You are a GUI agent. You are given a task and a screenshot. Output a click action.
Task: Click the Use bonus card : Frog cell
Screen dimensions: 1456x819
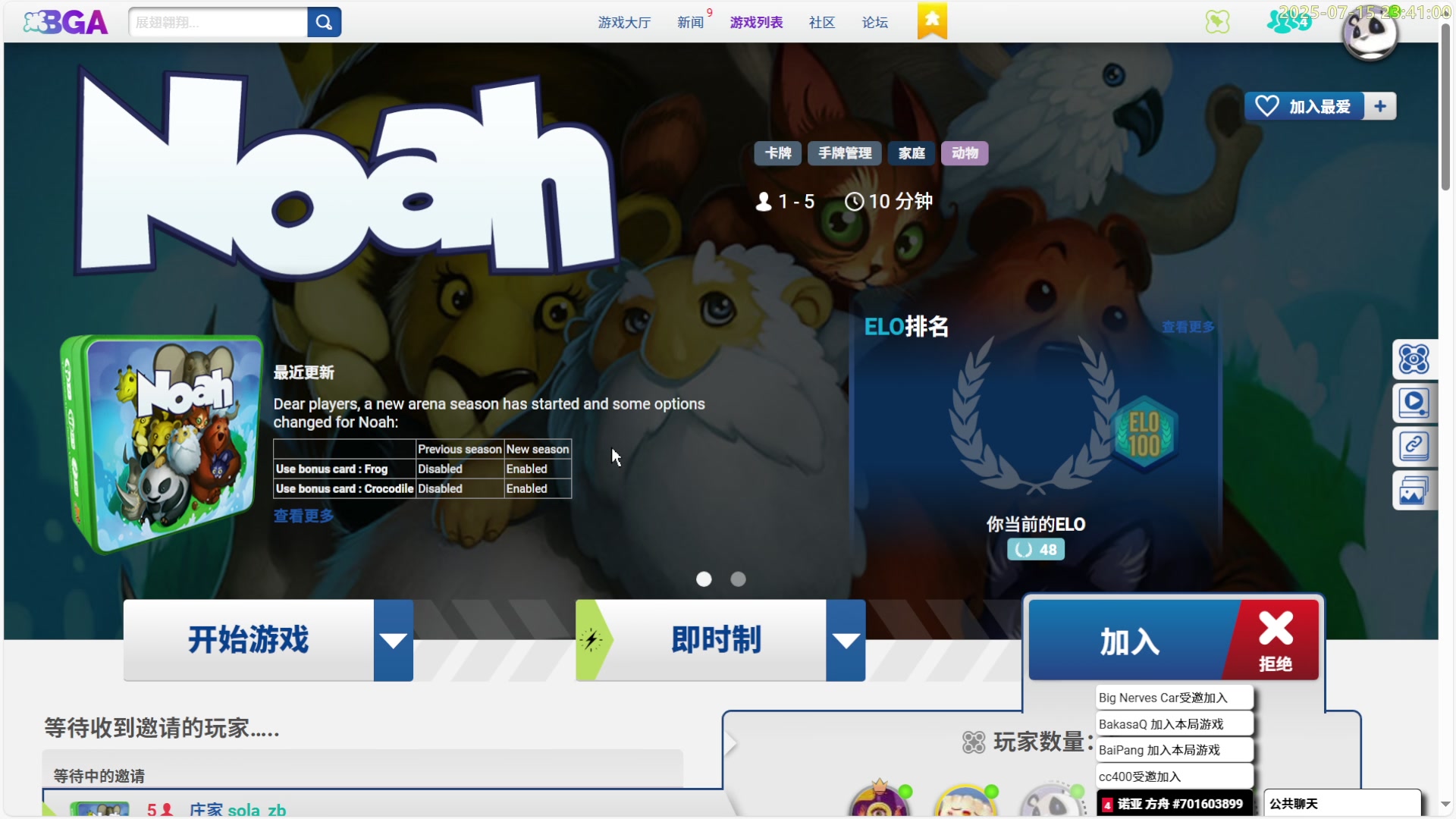click(x=344, y=469)
